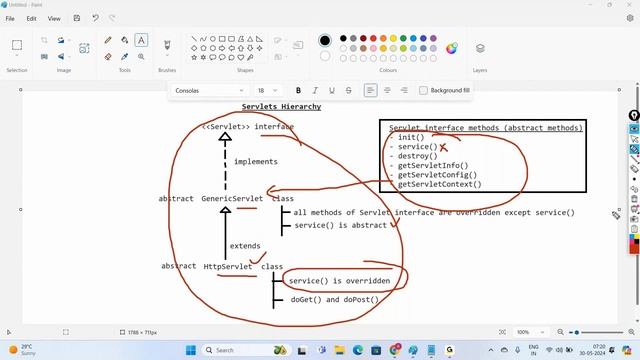Select the Magnifier tool

[x=141, y=57]
